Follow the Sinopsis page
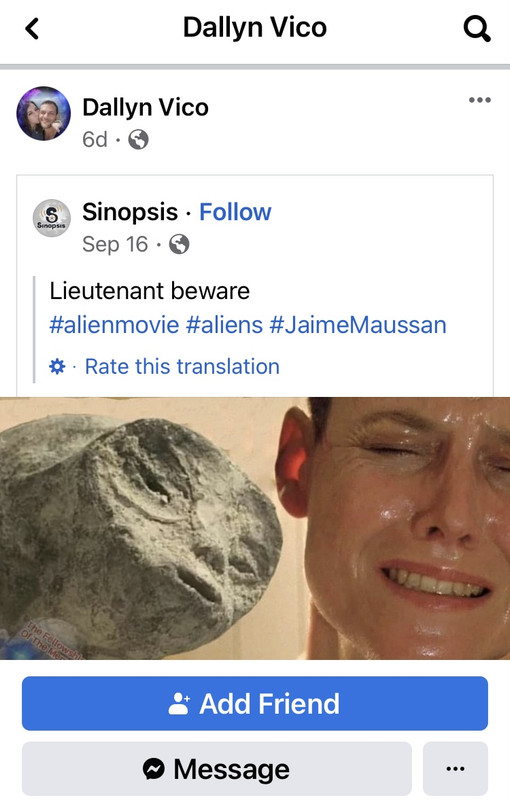The height and width of the screenshot is (800, 510). (235, 212)
